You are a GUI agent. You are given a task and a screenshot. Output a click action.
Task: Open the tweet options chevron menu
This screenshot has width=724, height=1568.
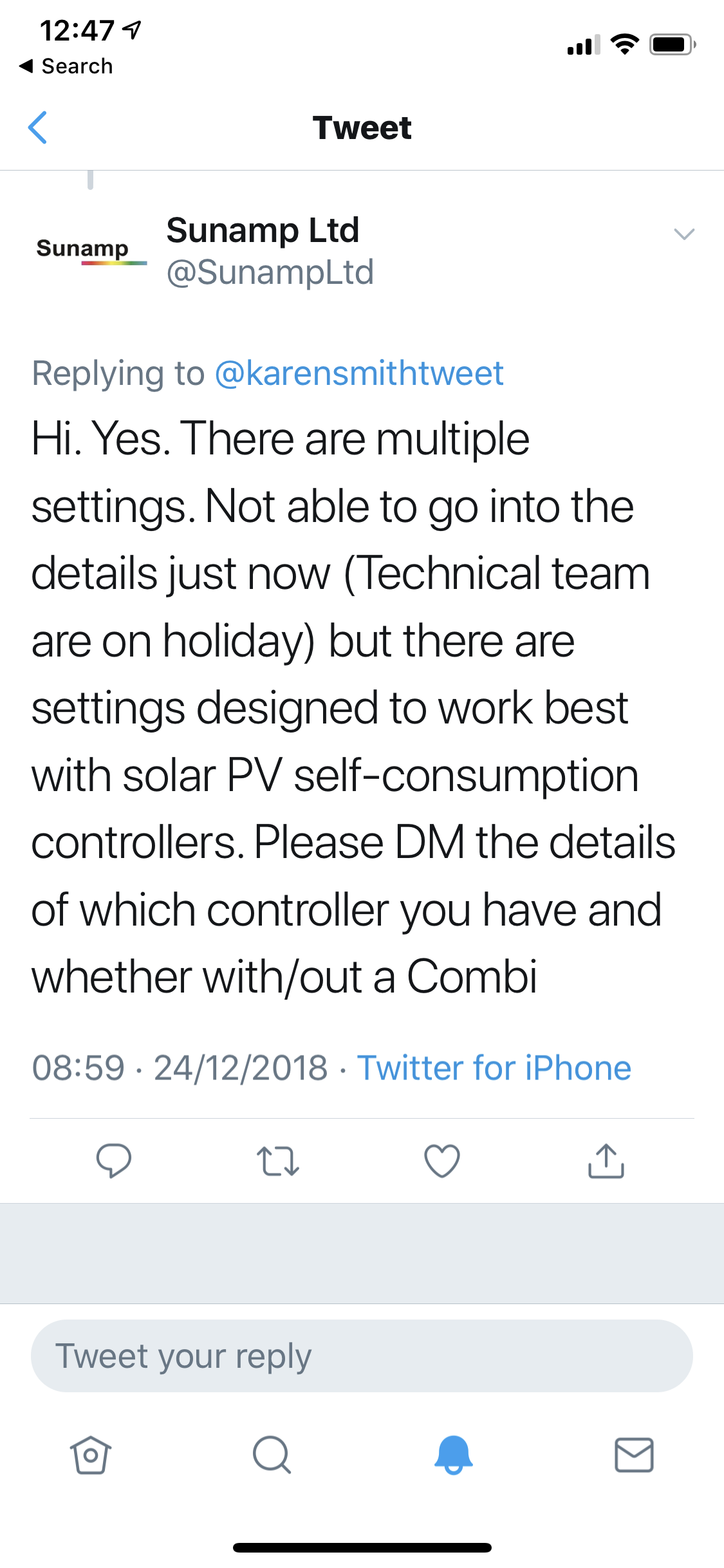684,234
